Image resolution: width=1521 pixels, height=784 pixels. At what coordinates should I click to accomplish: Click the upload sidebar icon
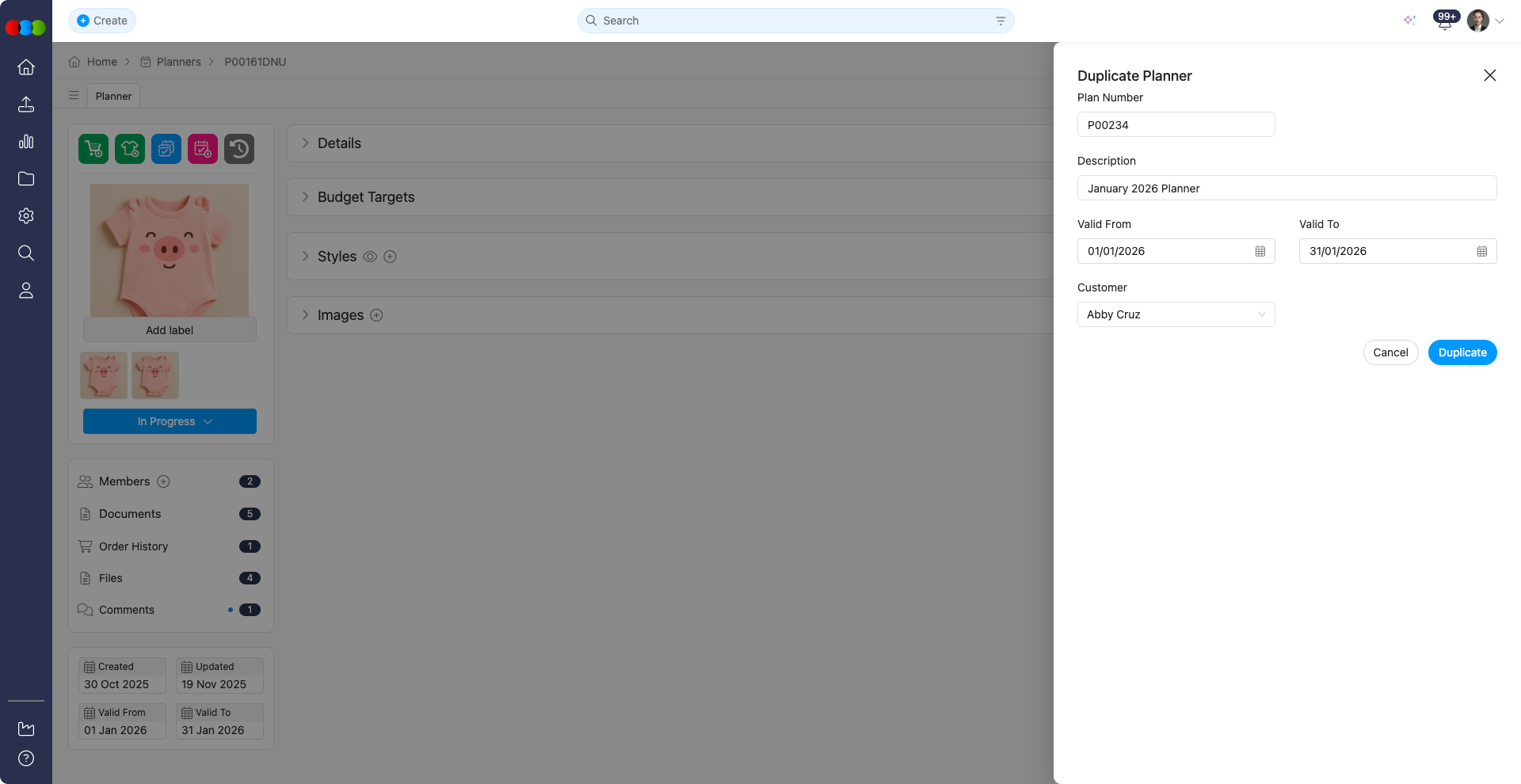coord(26,105)
